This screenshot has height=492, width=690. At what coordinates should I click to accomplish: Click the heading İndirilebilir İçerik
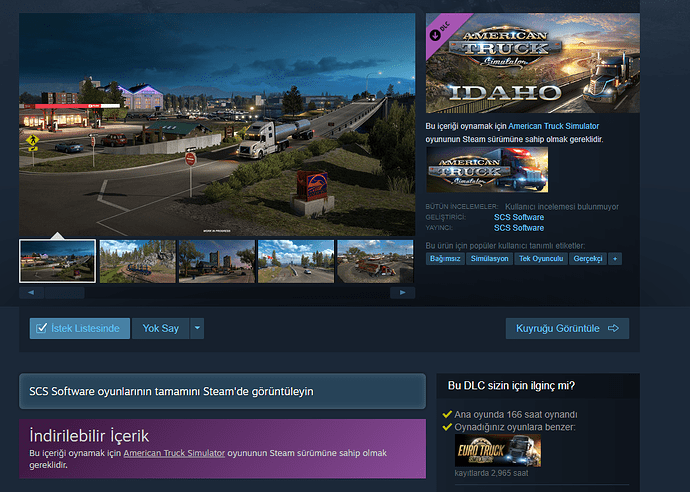[89, 436]
